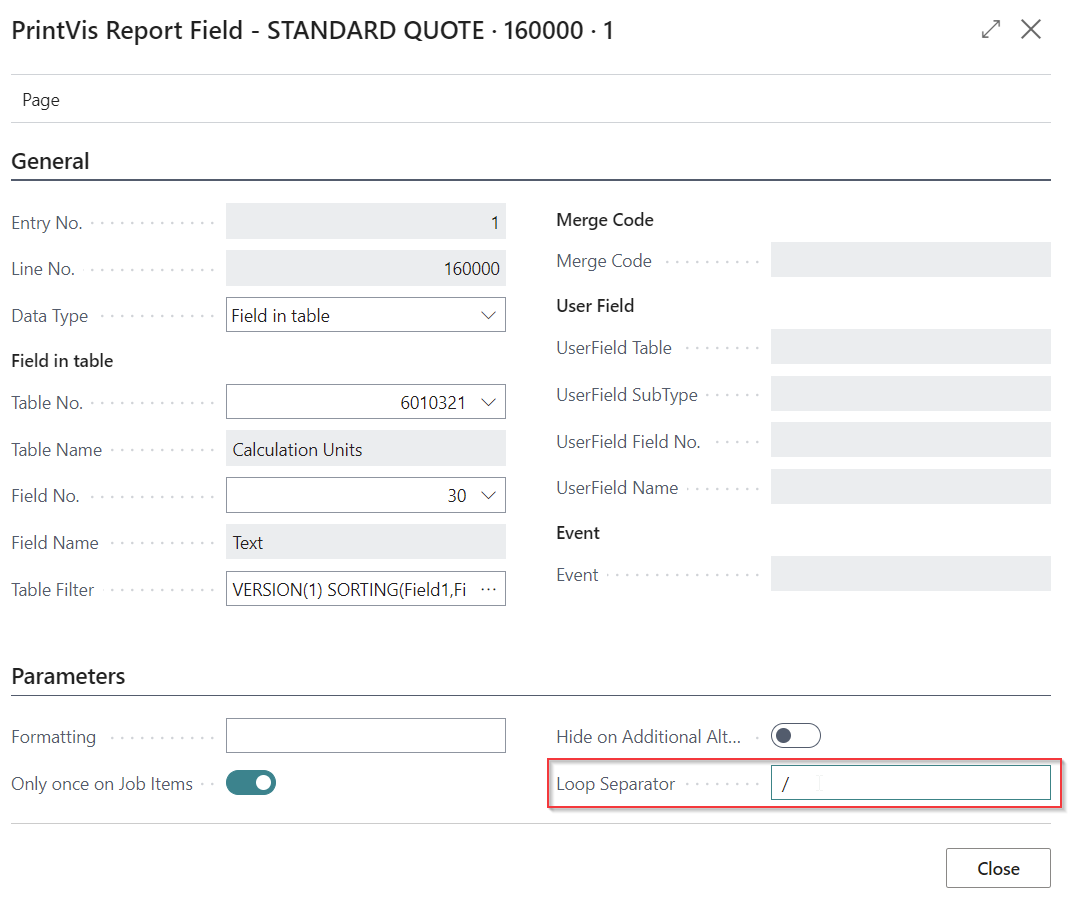Open the Field No. dropdown arrow
Image resolution: width=1069 pixels, height=904 pixels.
(488, 495)
